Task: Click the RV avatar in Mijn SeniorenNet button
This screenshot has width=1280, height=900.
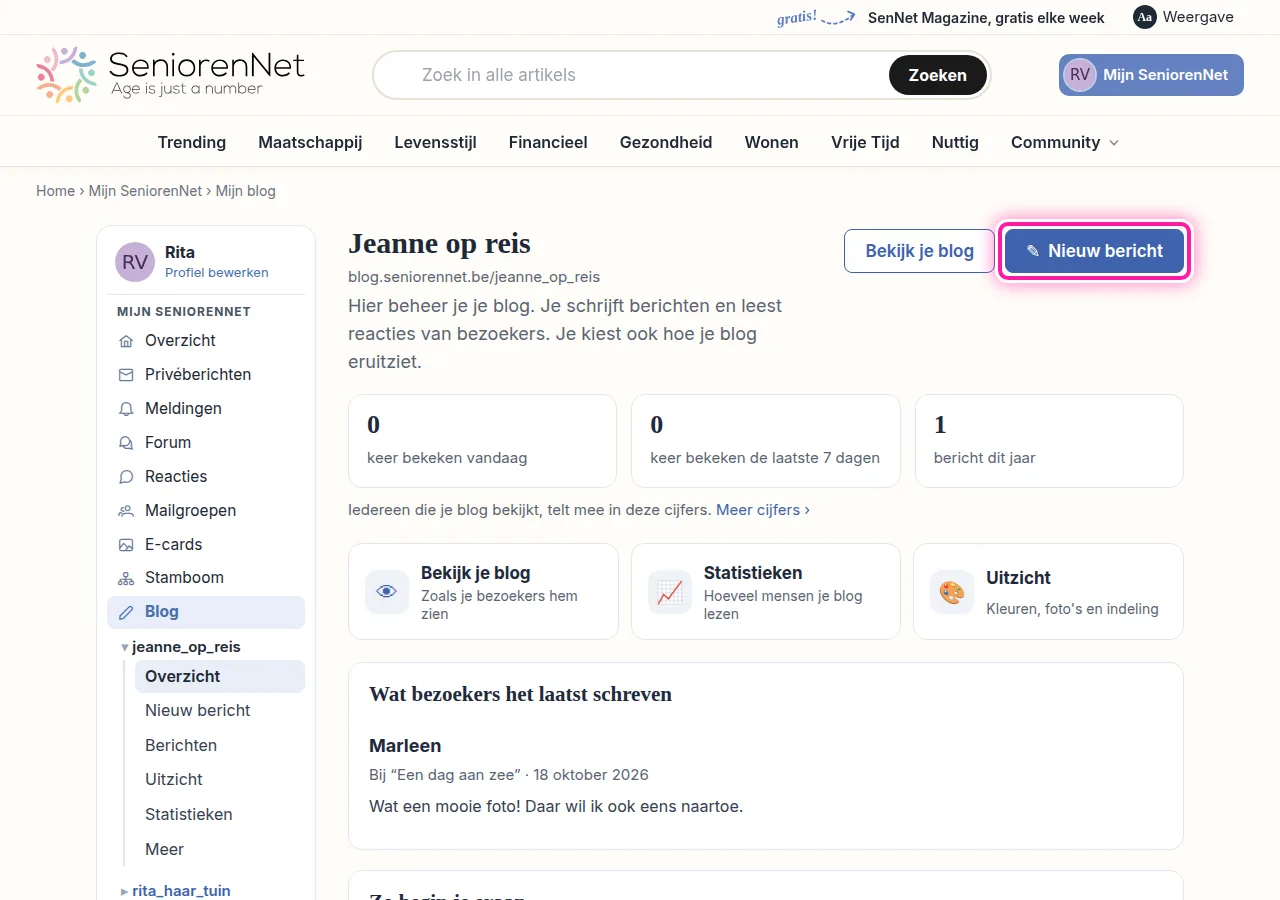Action: coord(1080,75)
